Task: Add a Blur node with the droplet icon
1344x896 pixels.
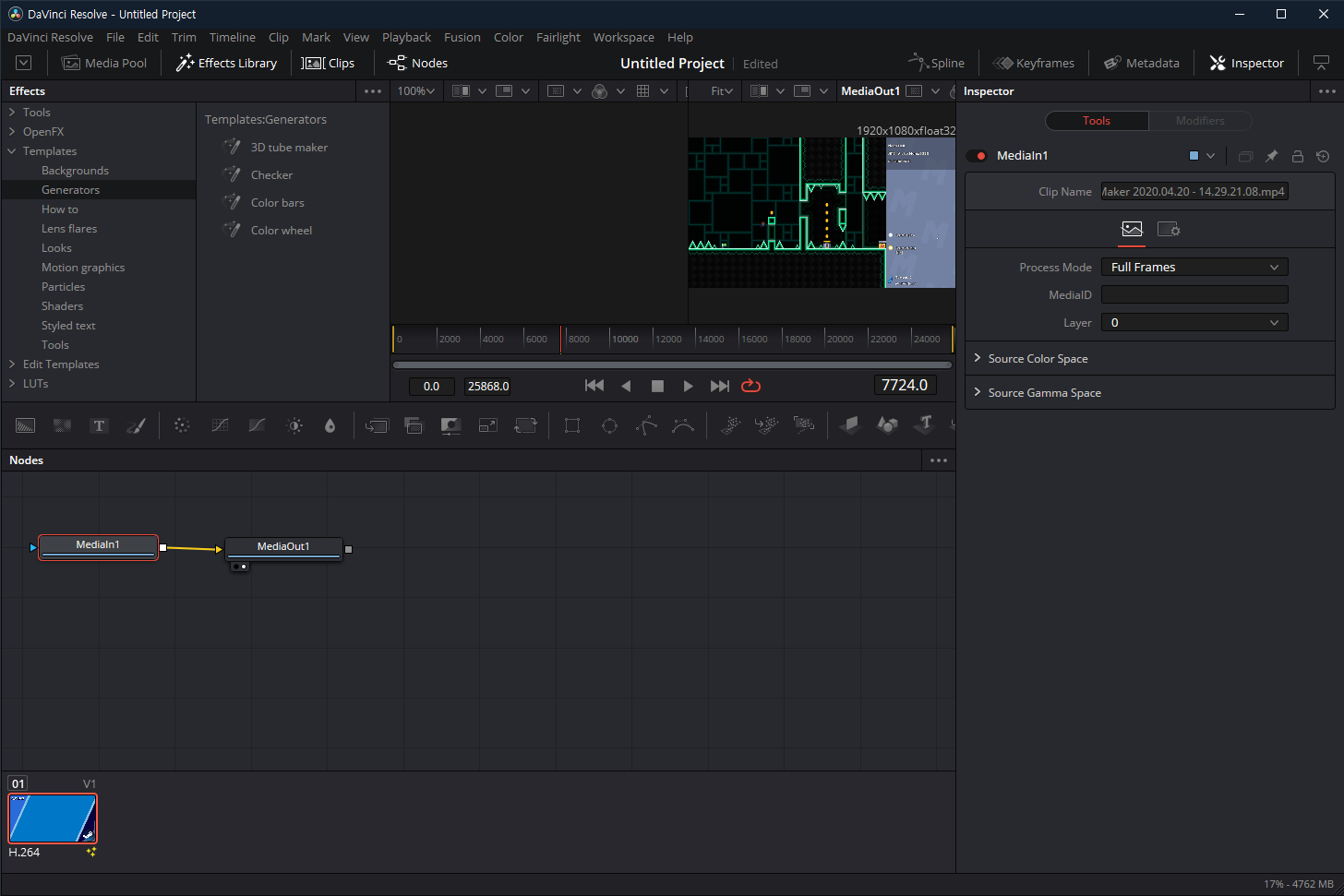Action: (330, 425)
